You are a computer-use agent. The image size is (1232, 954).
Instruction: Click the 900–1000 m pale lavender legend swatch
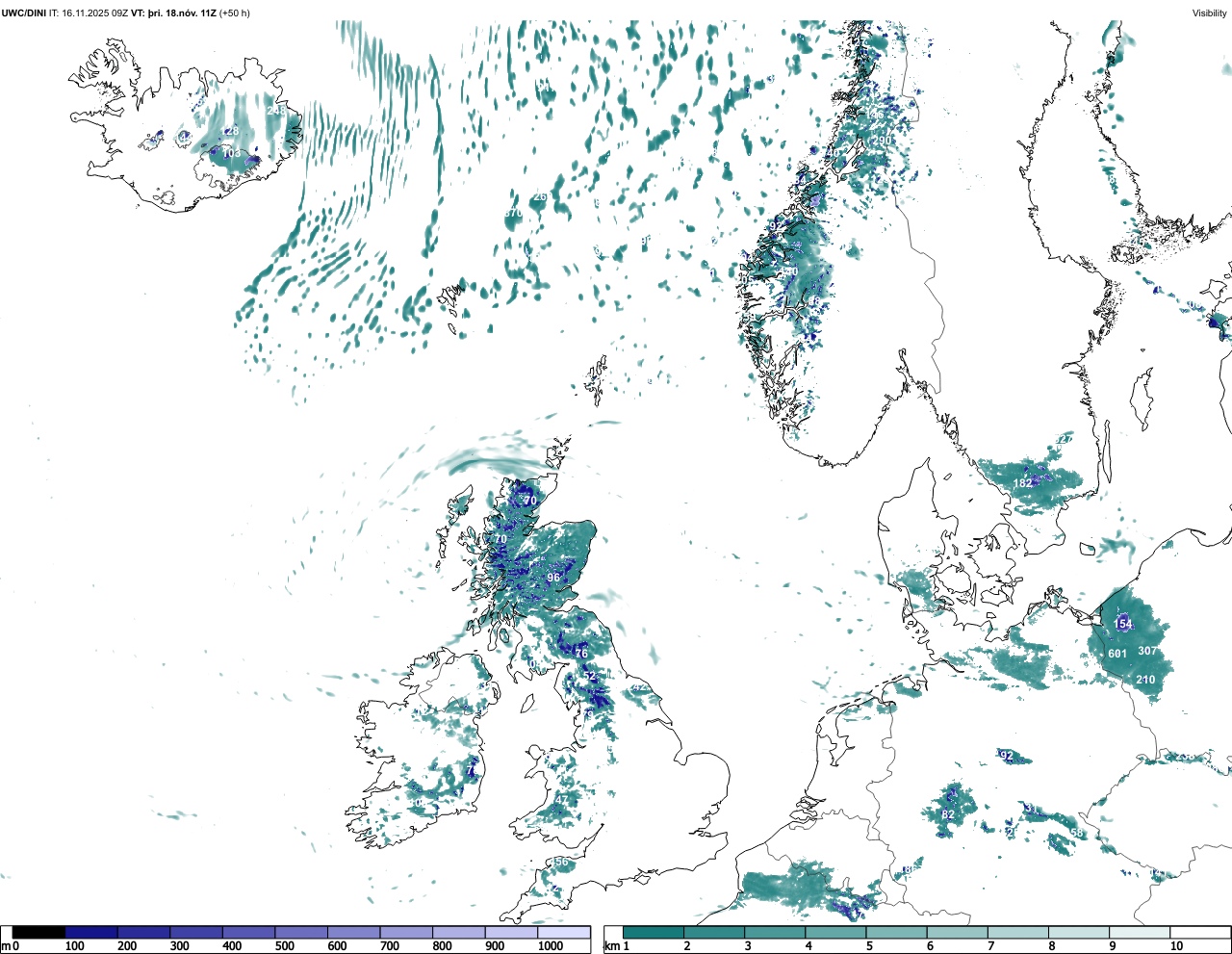tap(511, 932)
